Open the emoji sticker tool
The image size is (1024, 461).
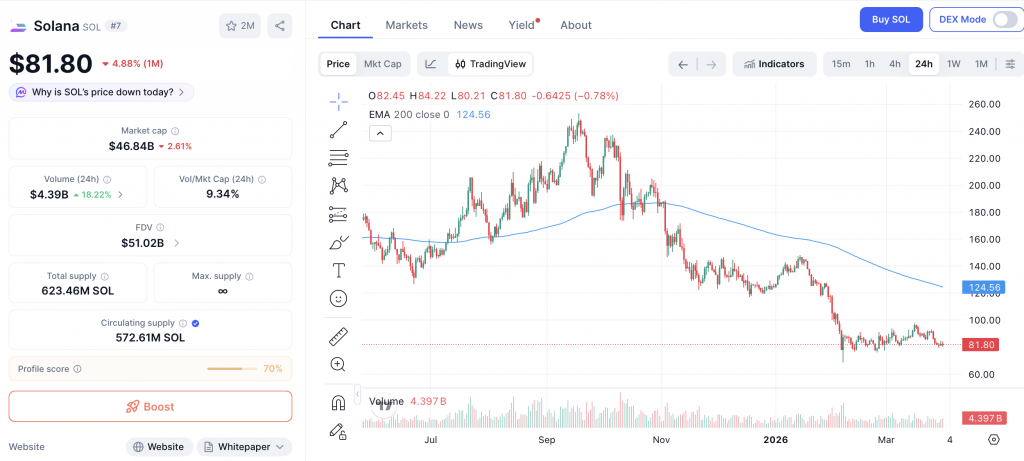tap(338, 298)
